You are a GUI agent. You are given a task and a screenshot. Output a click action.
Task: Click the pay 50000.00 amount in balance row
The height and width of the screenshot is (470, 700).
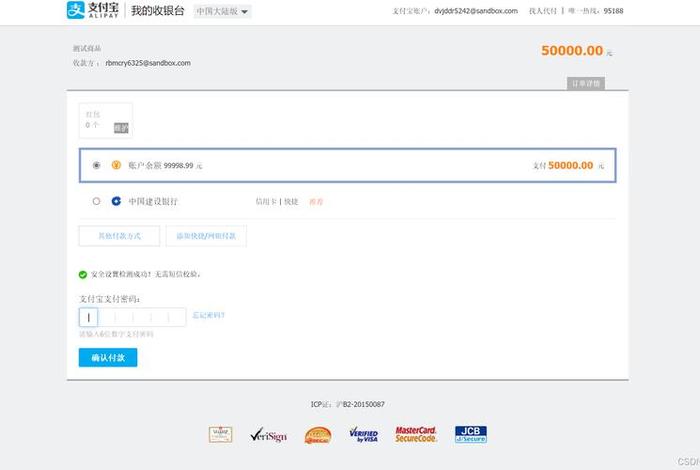coord(571,165)
